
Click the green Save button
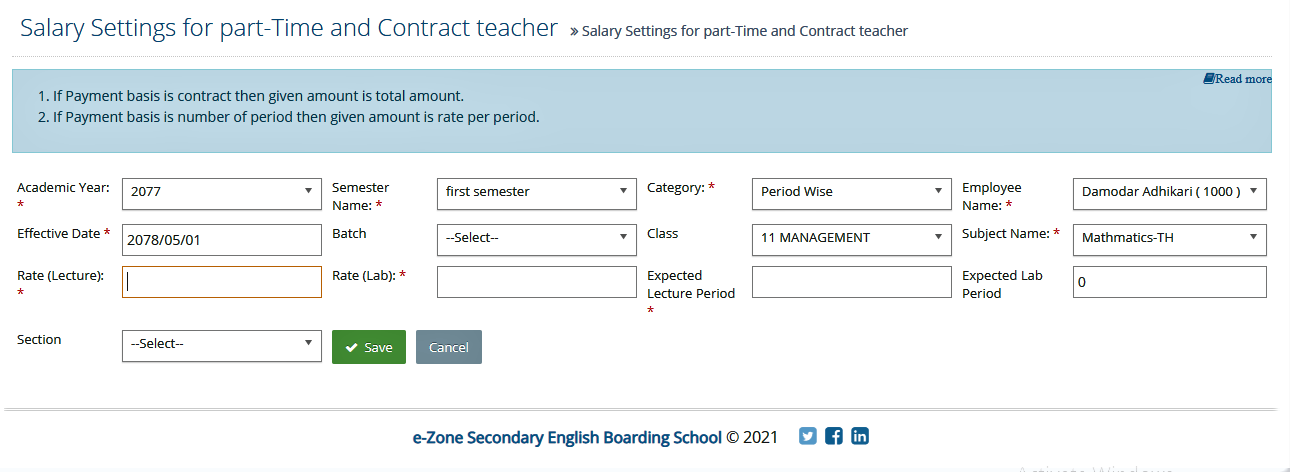coord(369,347)
